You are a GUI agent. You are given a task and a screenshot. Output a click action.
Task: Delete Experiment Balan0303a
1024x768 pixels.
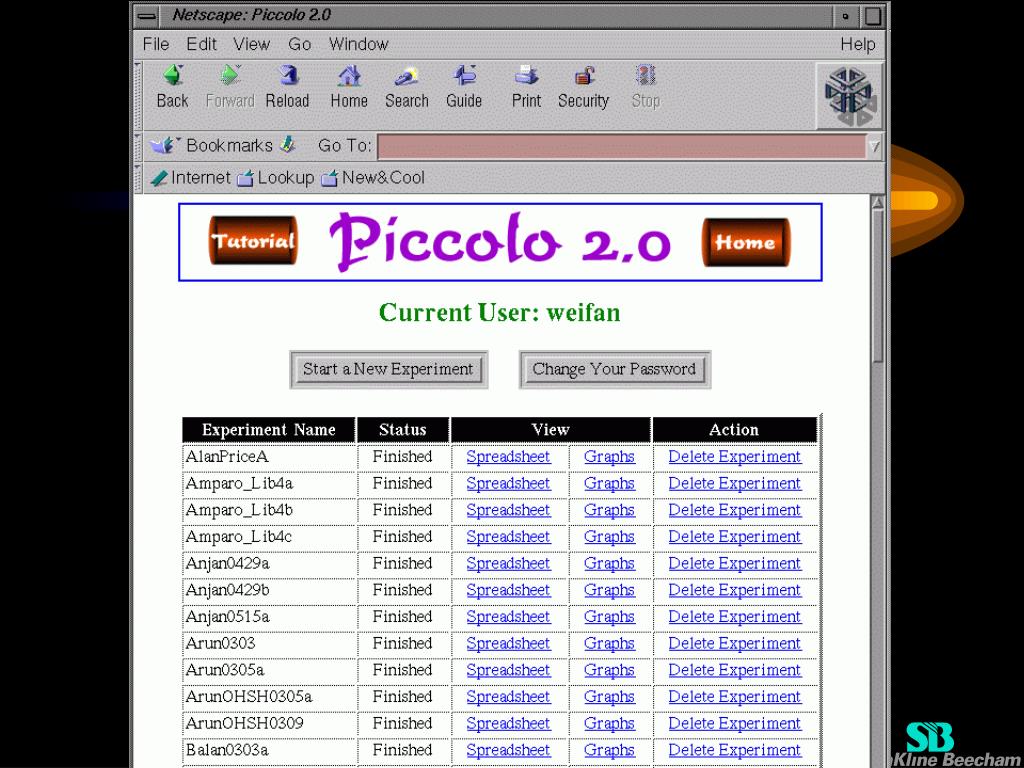pyautogui.click(x=735, y=750)
